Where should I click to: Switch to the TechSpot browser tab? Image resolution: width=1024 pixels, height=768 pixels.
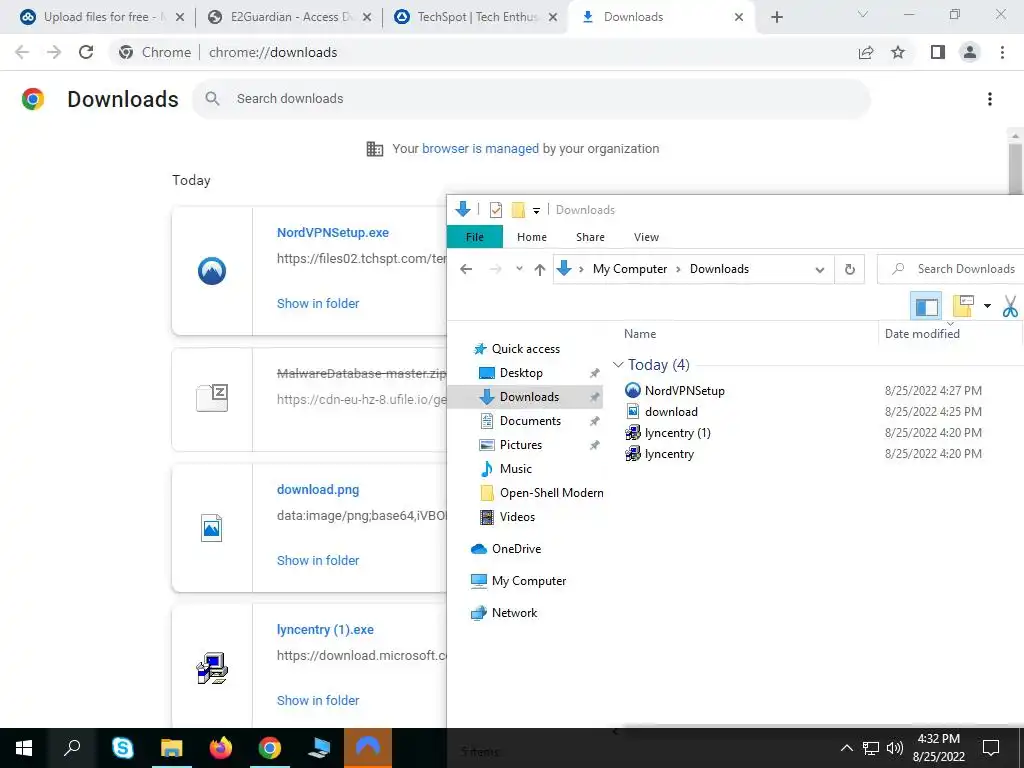point(476,17)
